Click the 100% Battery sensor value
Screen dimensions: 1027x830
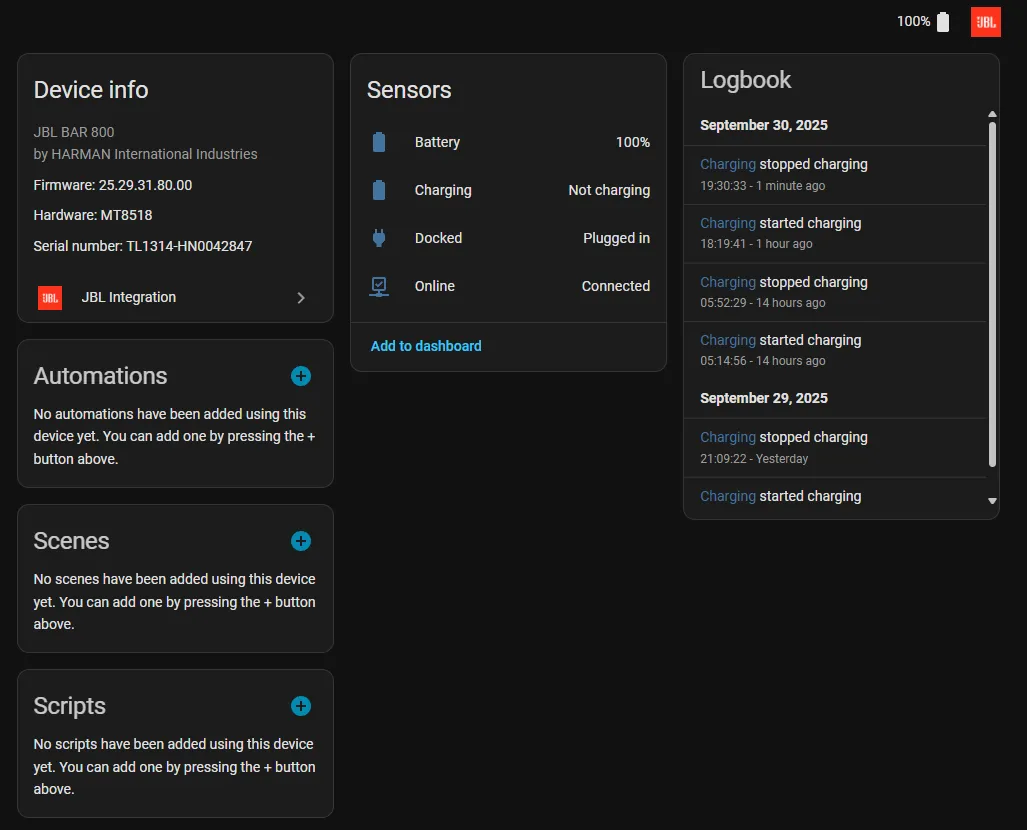[x=633, y=142]
